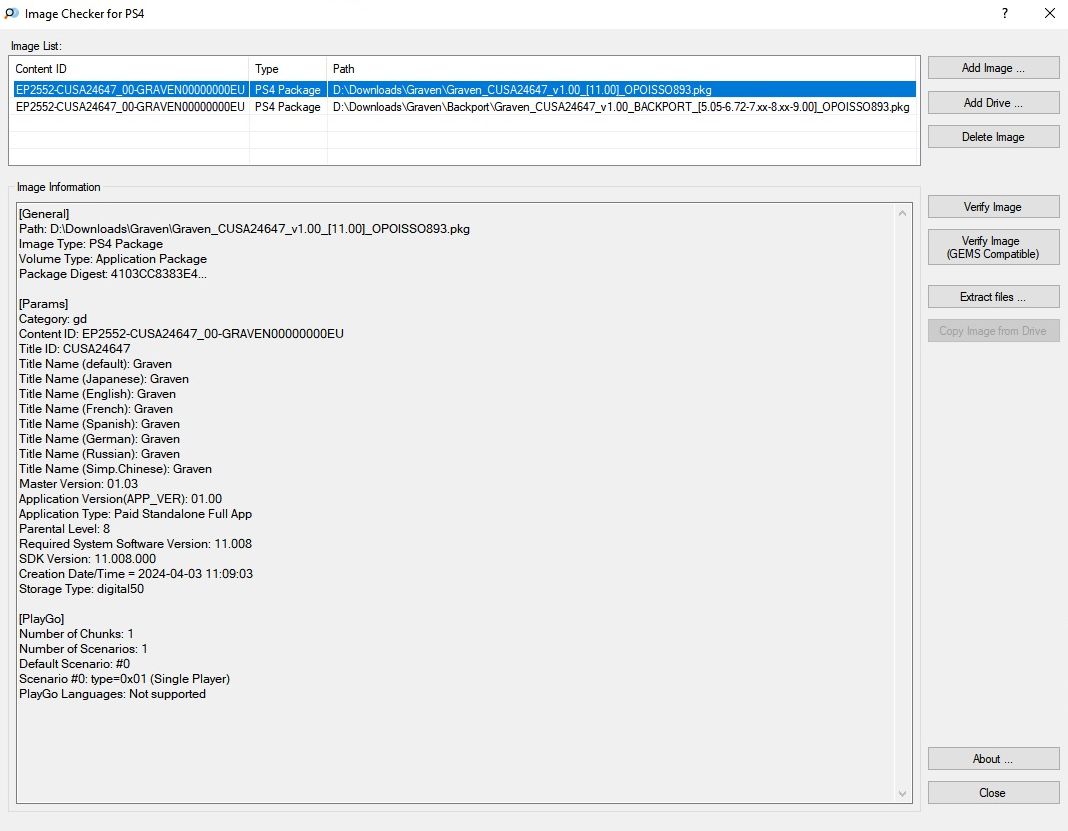Start Verify Image check
The height and width of the screenshot is (831, 1068).
click(993, 207)
